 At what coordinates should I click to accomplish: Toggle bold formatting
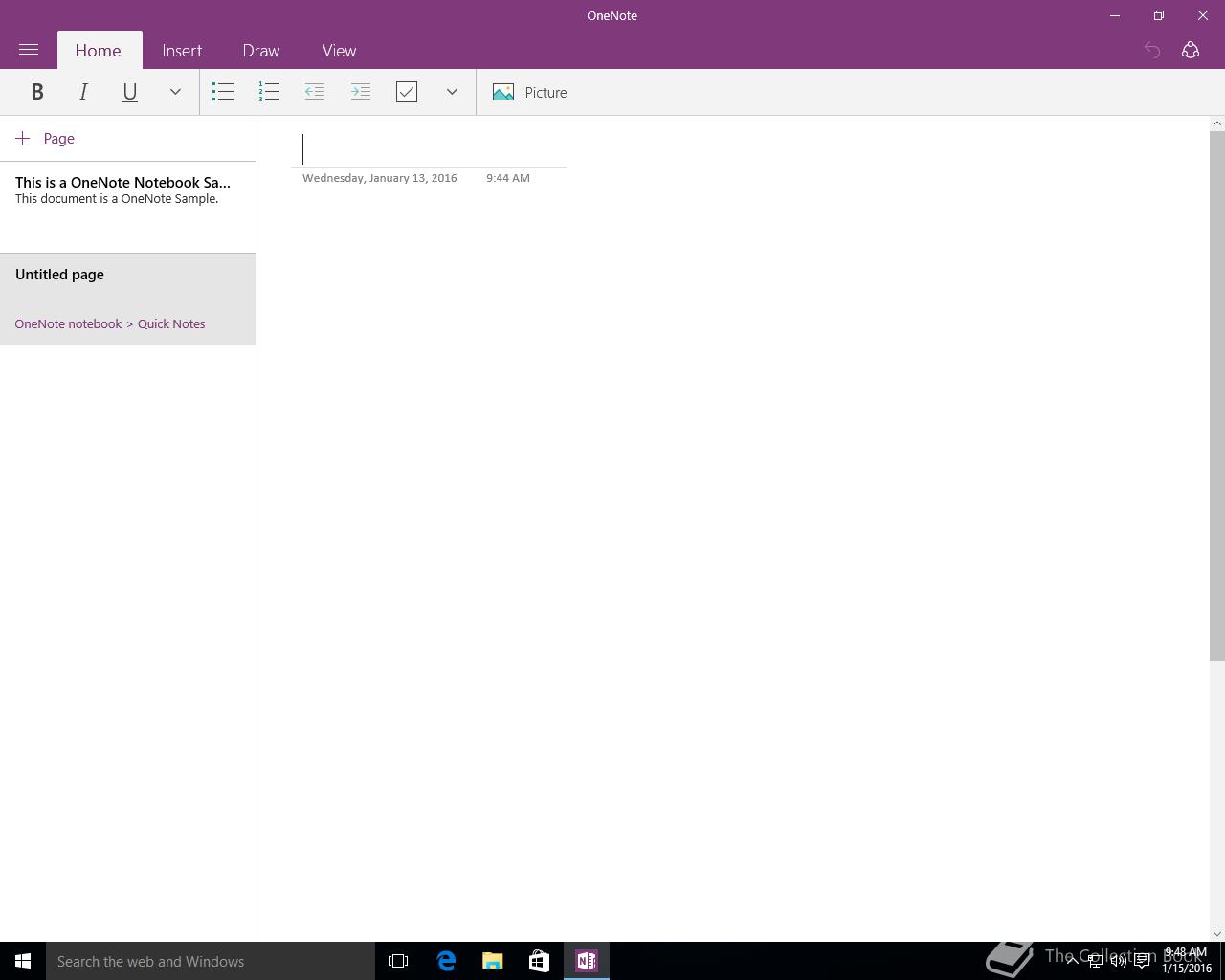pos(37,92)
